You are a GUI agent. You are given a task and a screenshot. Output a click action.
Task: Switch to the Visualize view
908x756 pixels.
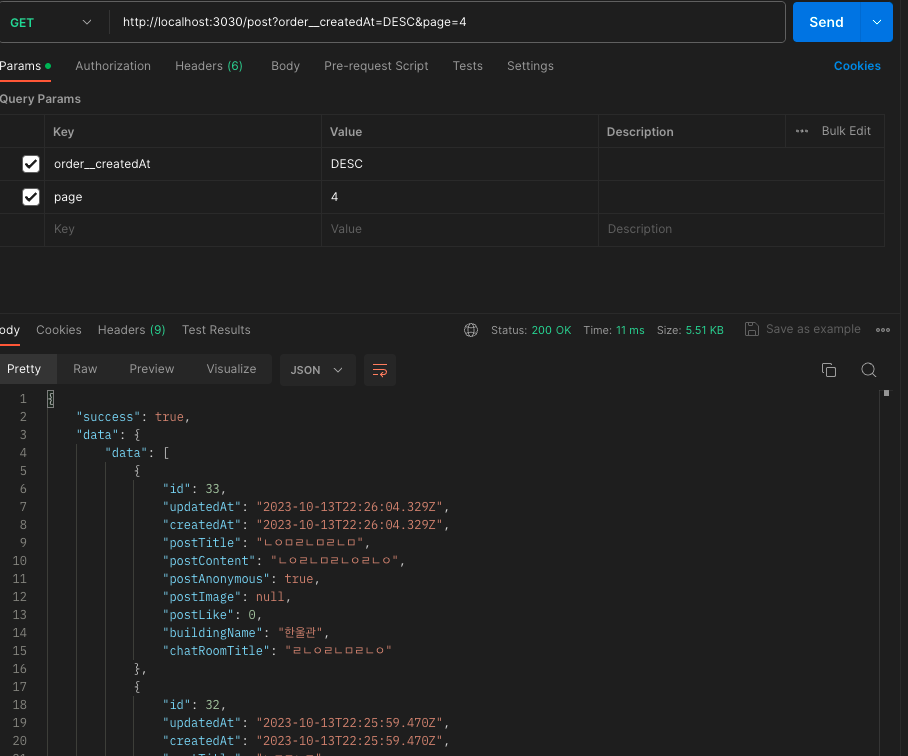coord(231,369)
